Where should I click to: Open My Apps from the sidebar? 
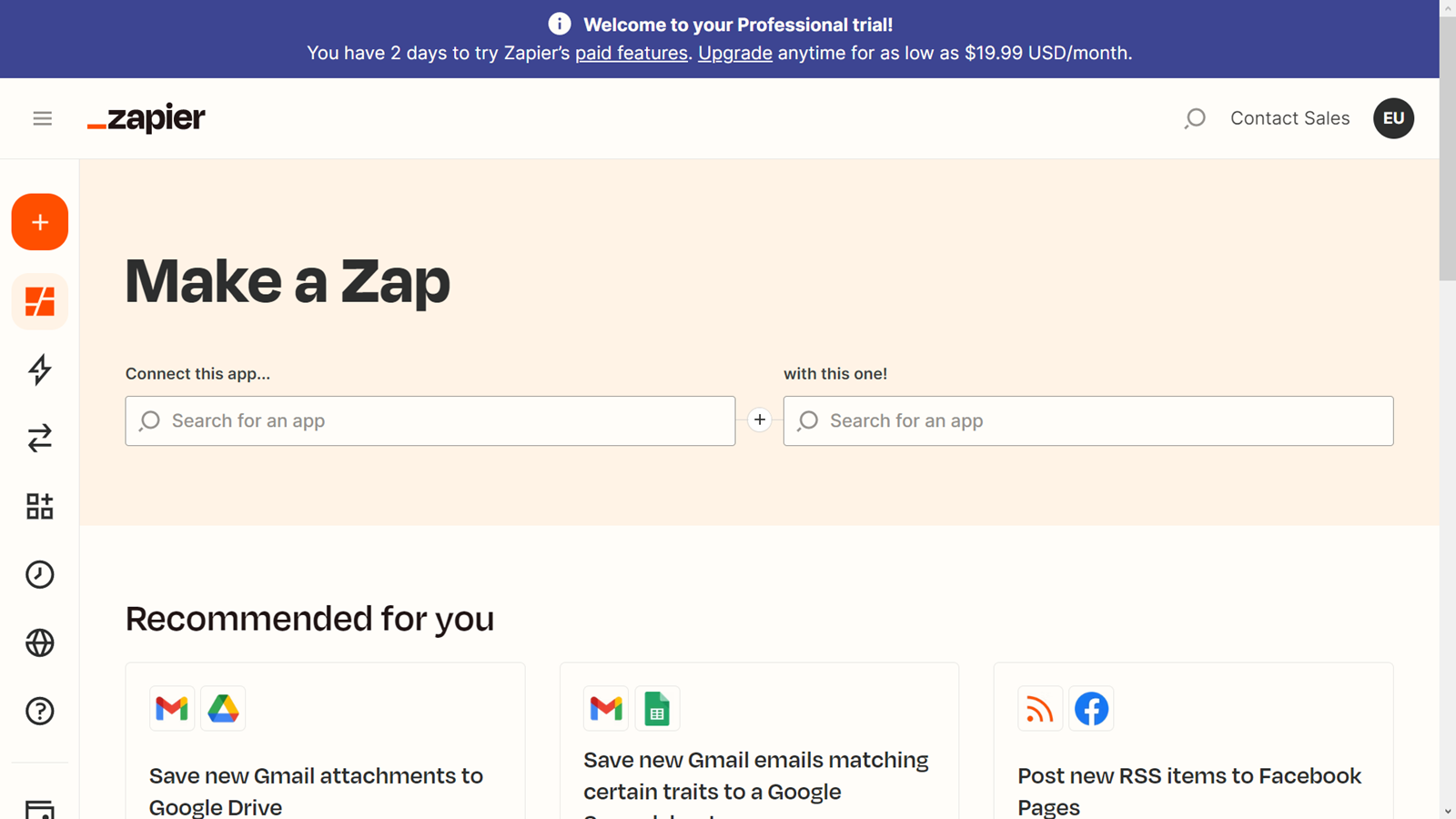click(39, 506)
